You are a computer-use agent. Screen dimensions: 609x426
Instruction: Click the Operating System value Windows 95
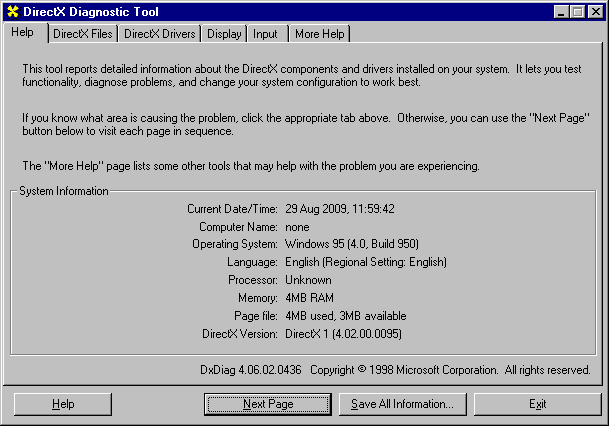(351, 244)
